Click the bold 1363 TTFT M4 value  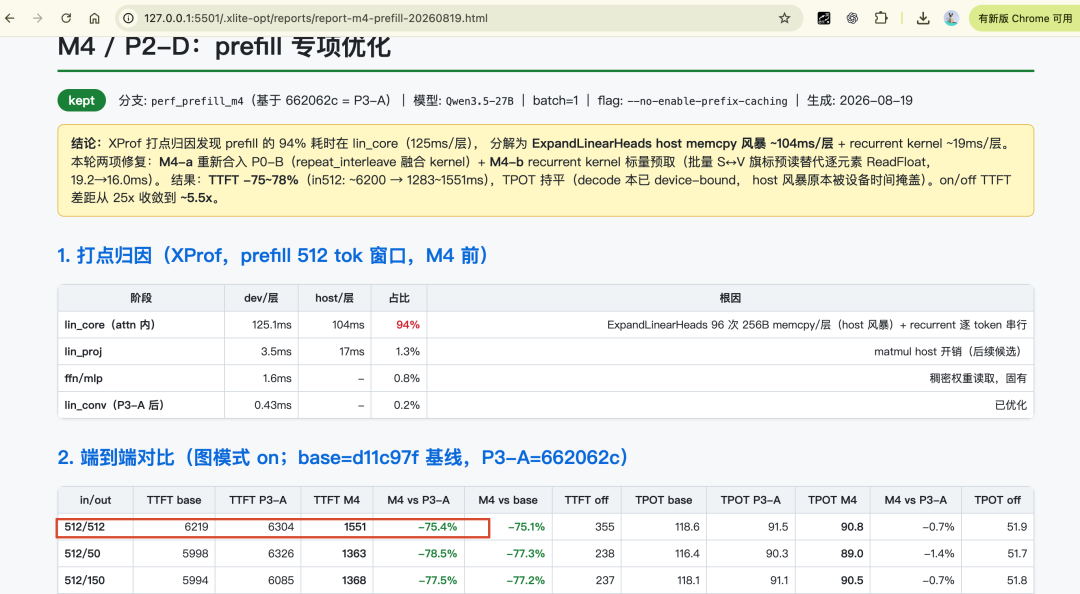(x=354, y=554)
